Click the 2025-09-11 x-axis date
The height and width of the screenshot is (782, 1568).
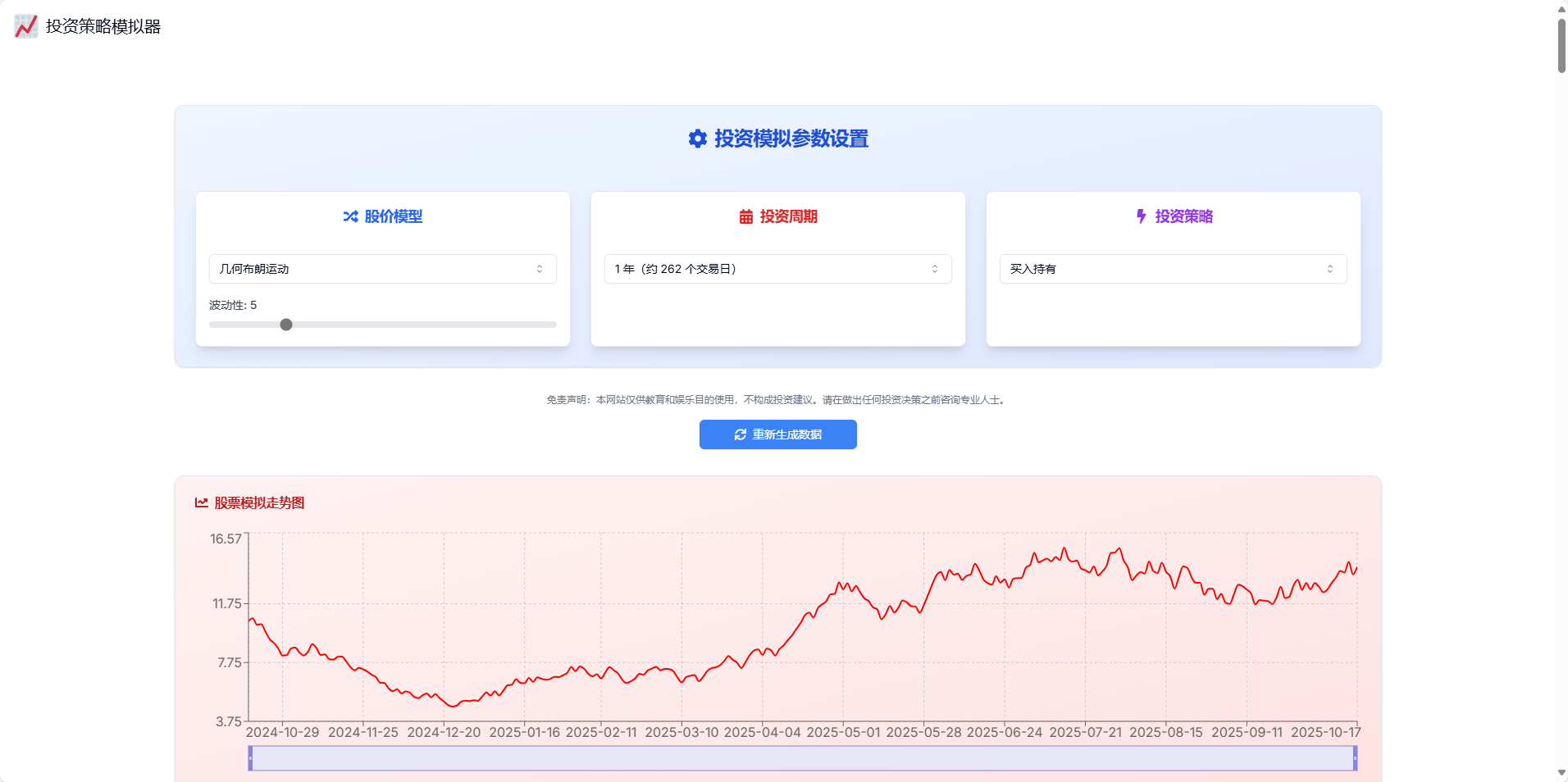pyautogui.click(x=1247, y=732)
